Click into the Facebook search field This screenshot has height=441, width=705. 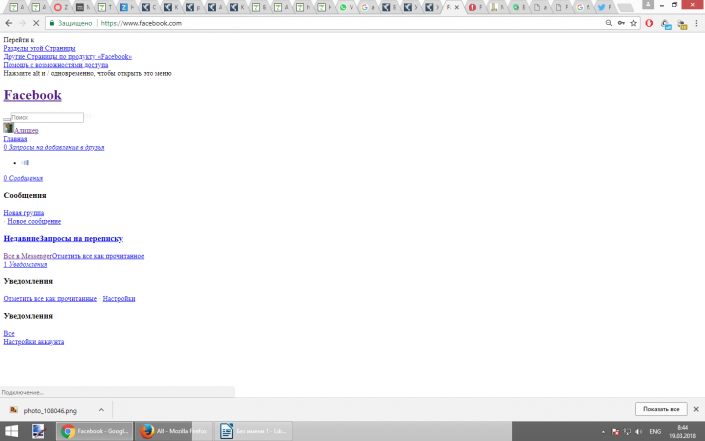46,118
